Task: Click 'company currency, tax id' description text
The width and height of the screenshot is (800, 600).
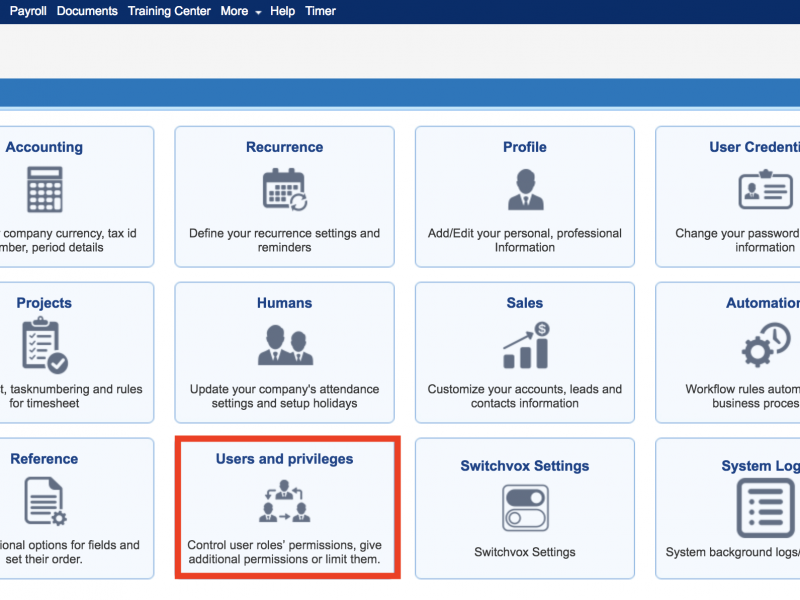Action: (x=68, y=240)
